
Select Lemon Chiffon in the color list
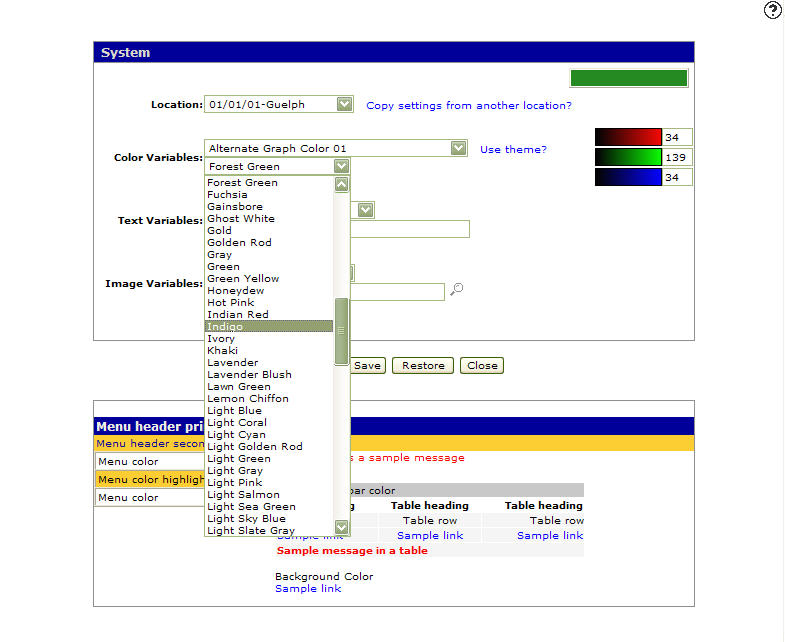point(269,399)
